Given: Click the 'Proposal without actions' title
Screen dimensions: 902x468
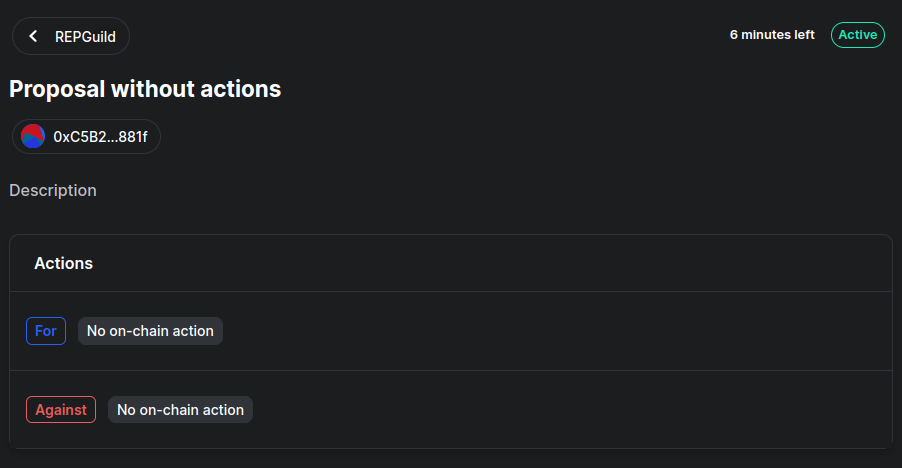Looking at the screenshot, I should (x=145, y=89).
